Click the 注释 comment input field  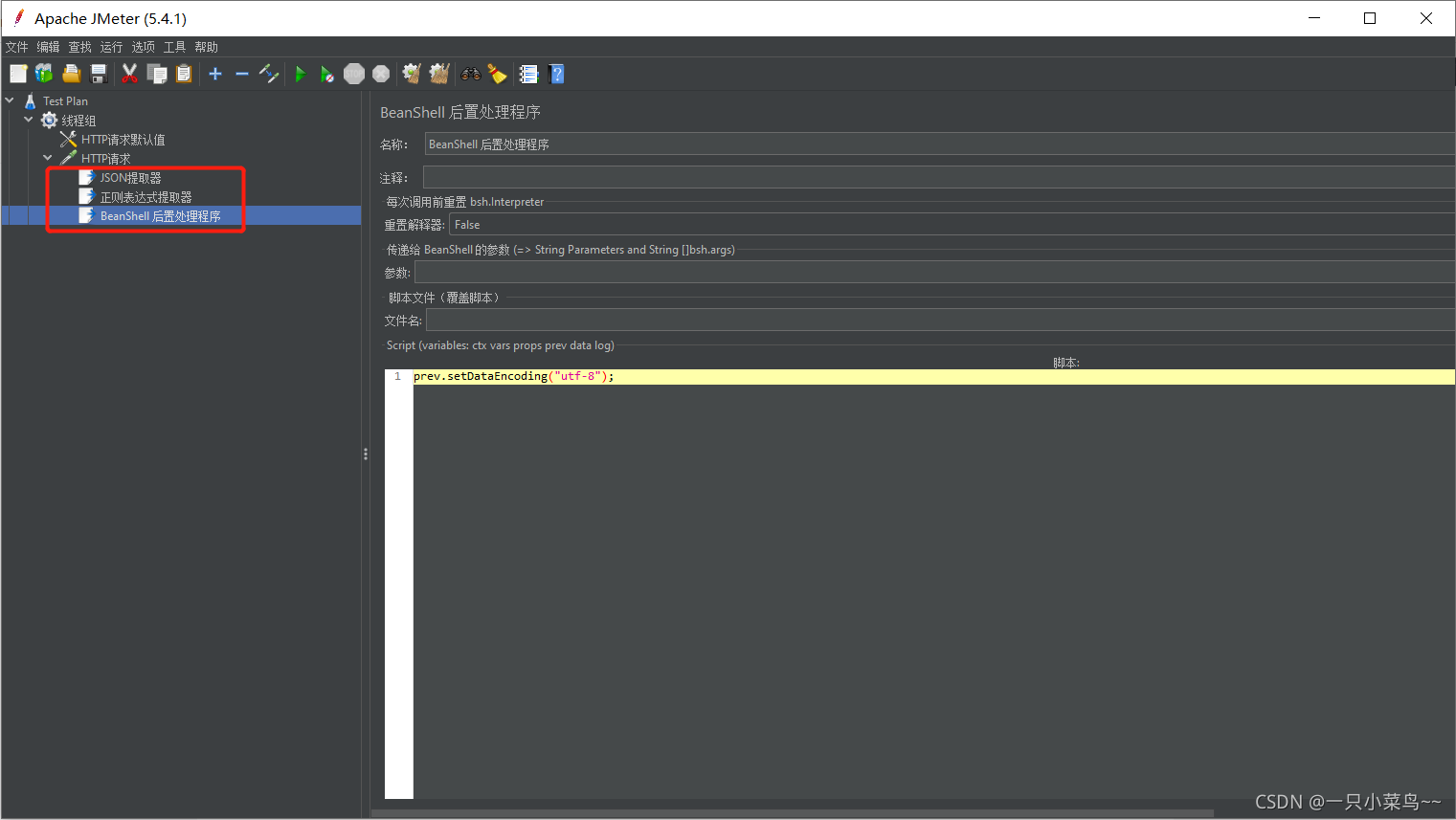click(x=939, y=177)
